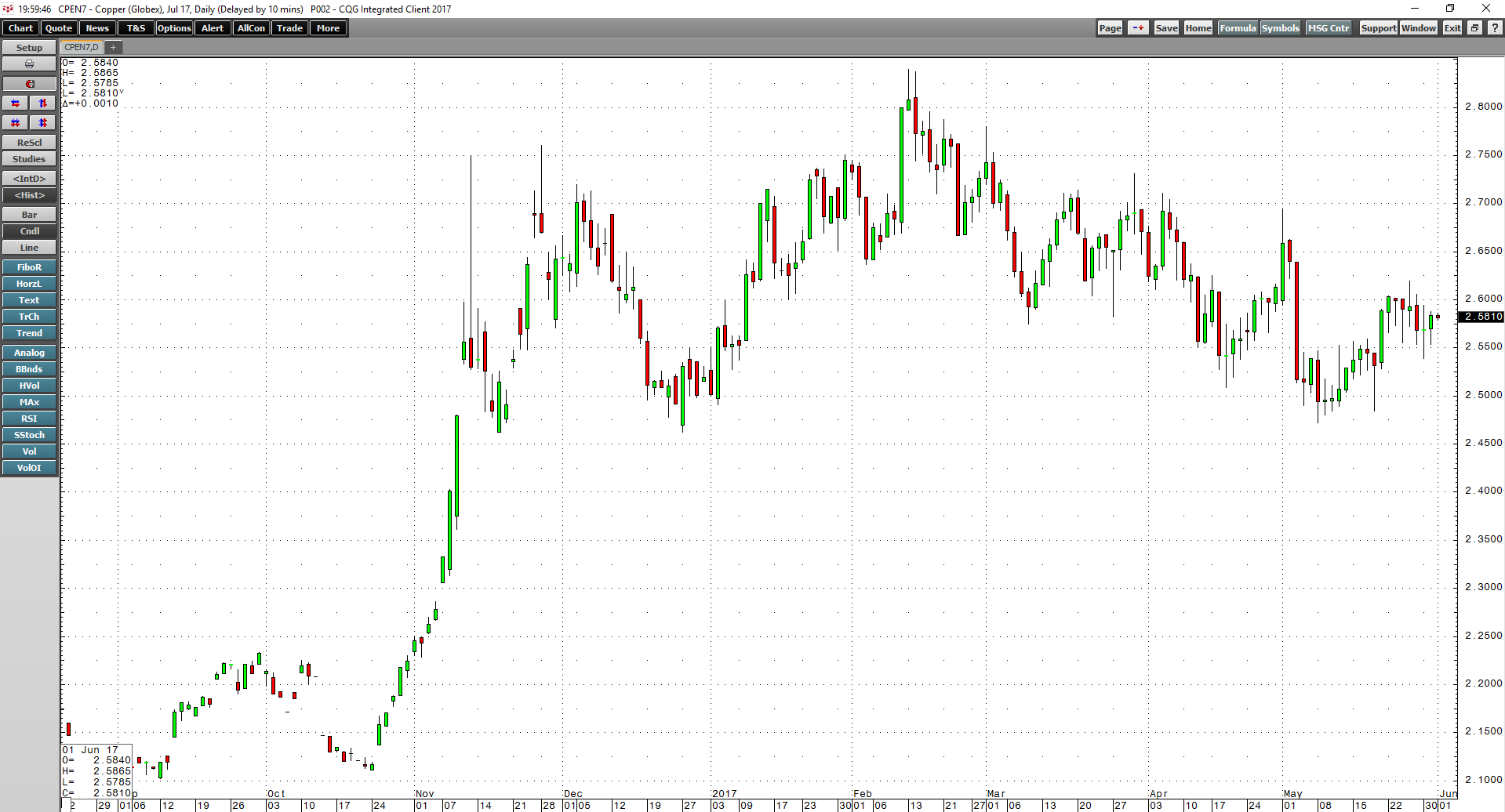Select the Trend line tool

[x=29, y=333]
